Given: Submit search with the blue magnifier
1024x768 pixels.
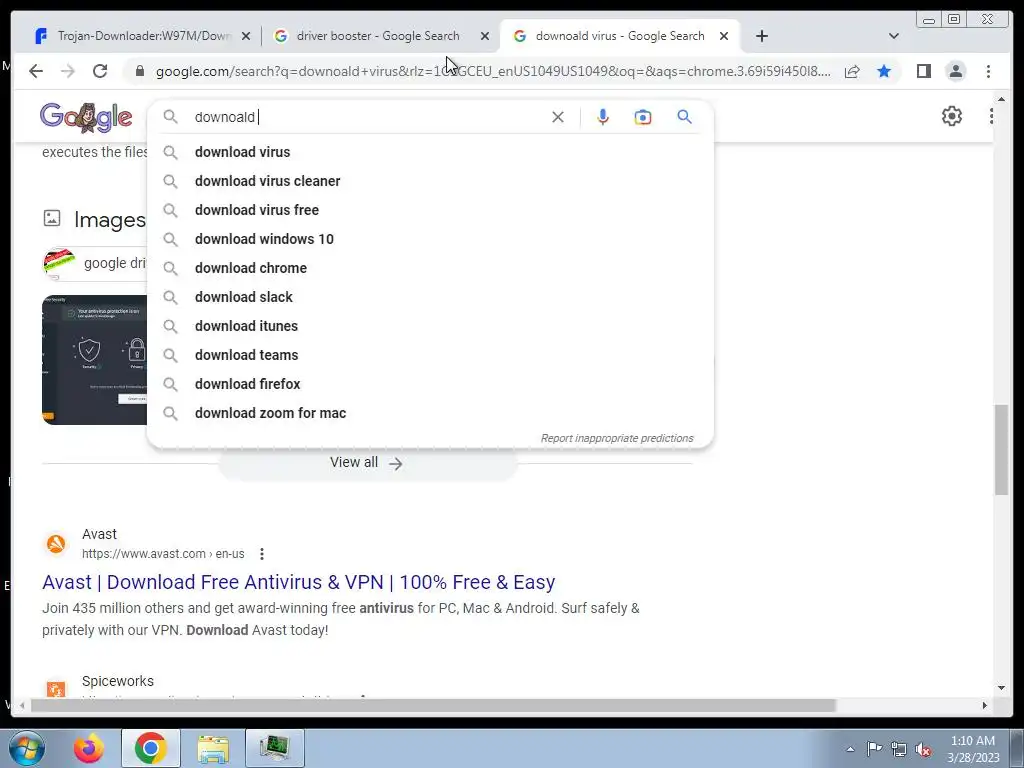Looking at the screenshot, I should click(x=684, y=117).
